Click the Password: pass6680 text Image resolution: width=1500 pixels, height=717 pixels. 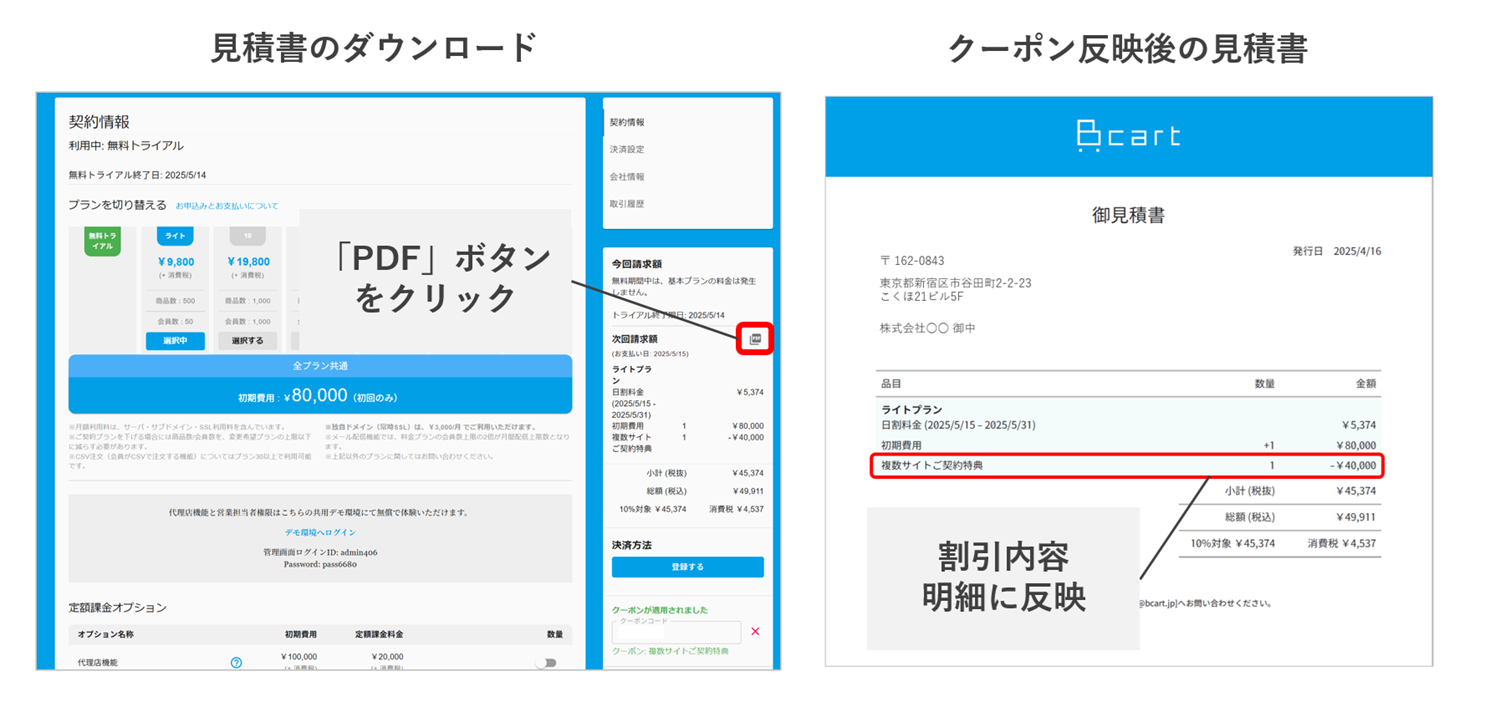click(x=320, y=564)
